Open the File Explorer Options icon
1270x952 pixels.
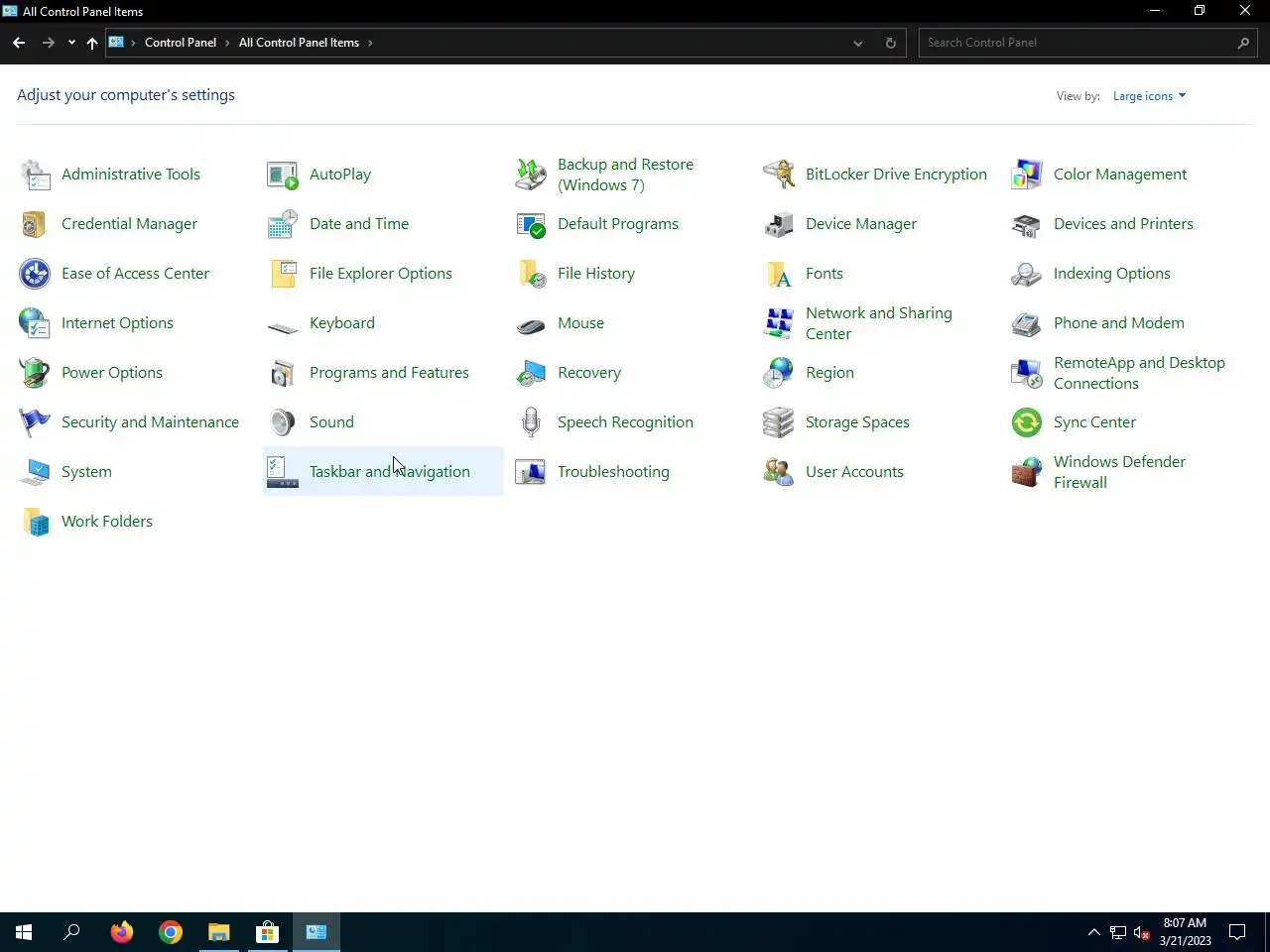coord(283,274)
